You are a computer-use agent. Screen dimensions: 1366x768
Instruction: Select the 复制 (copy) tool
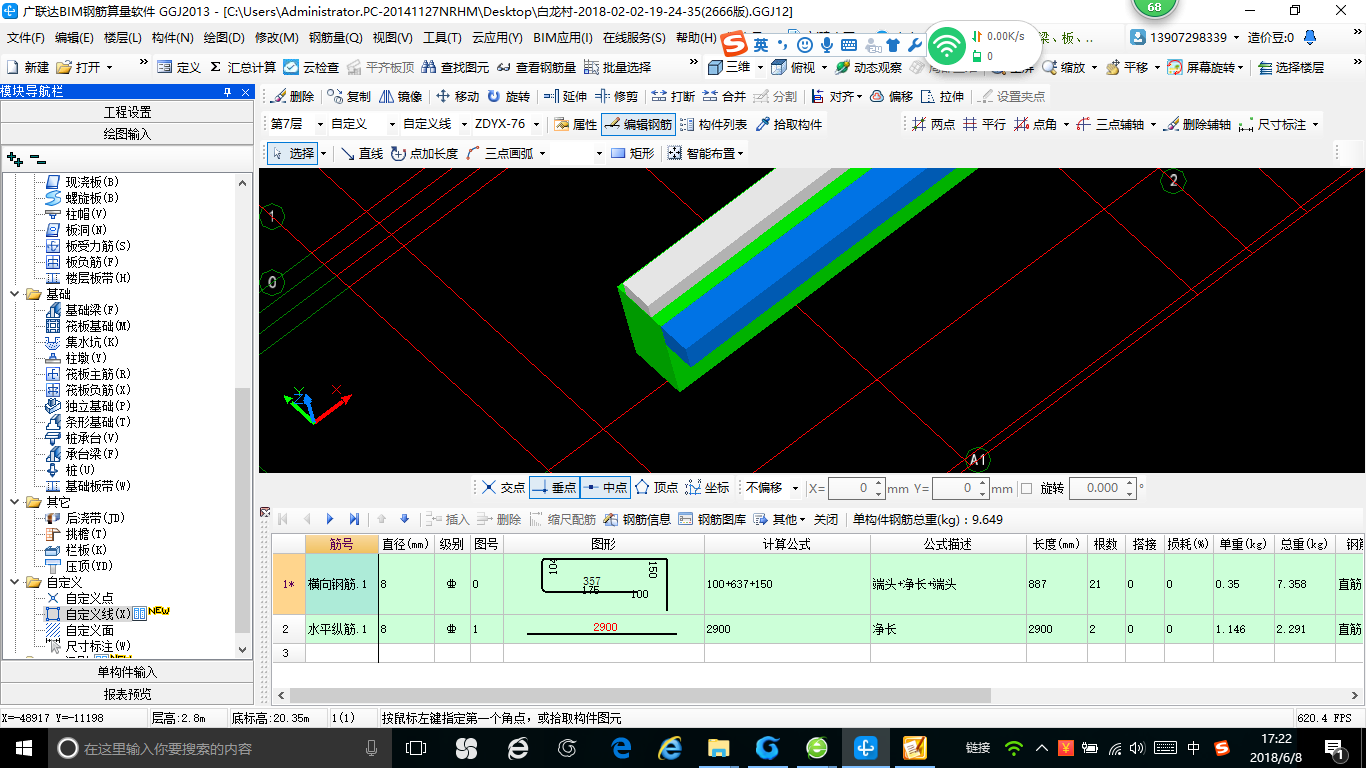pyautogui.click(x=348, y=97)
